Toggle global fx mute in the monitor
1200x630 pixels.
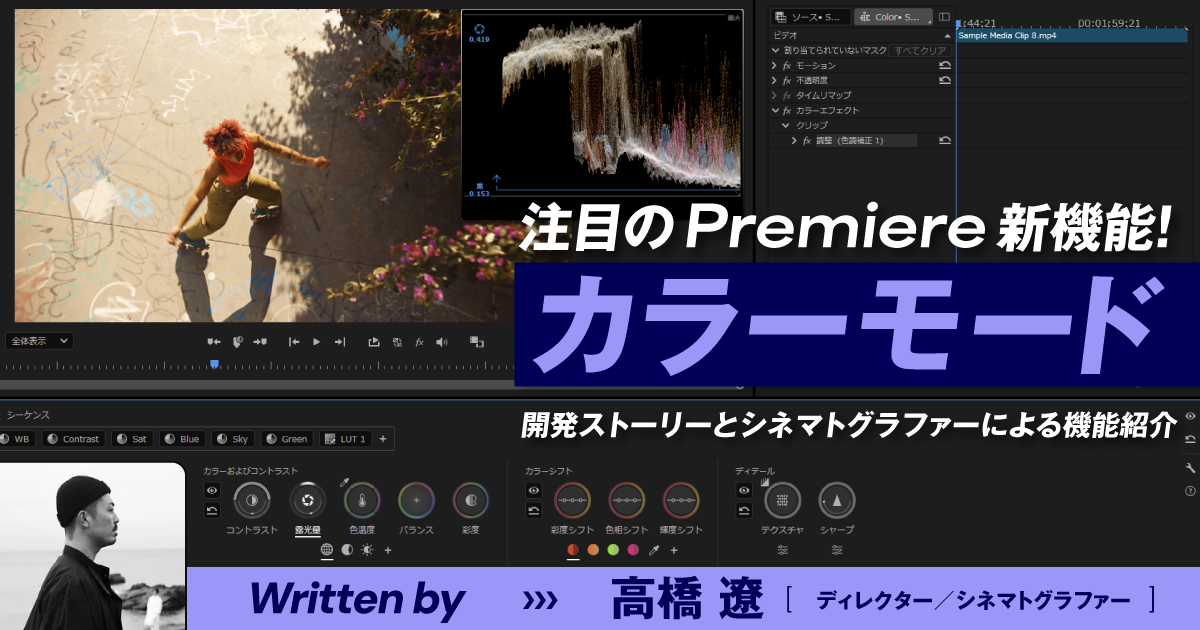point(420,342)
